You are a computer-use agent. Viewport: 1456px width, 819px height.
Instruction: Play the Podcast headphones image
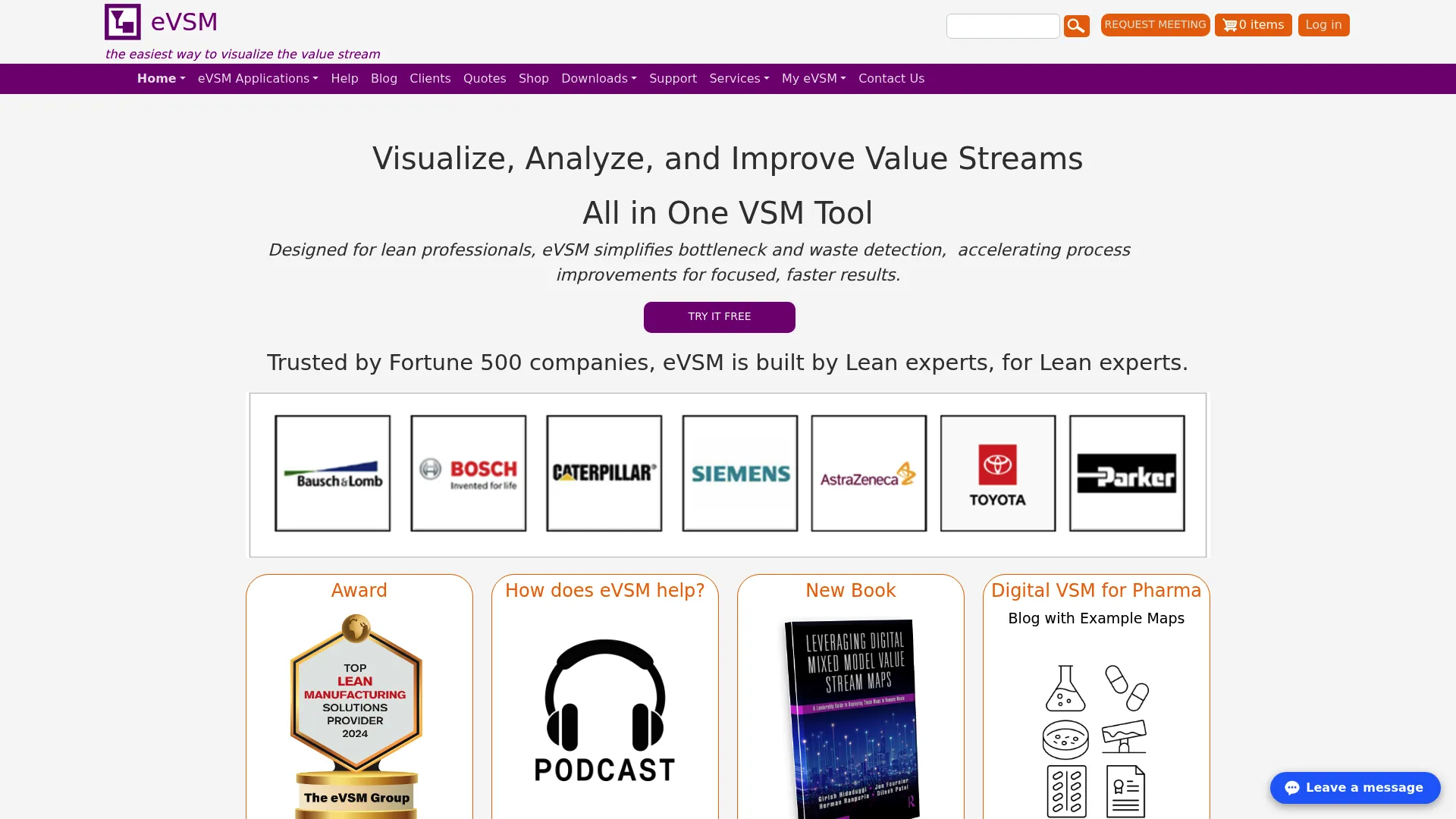pos(605,711)
